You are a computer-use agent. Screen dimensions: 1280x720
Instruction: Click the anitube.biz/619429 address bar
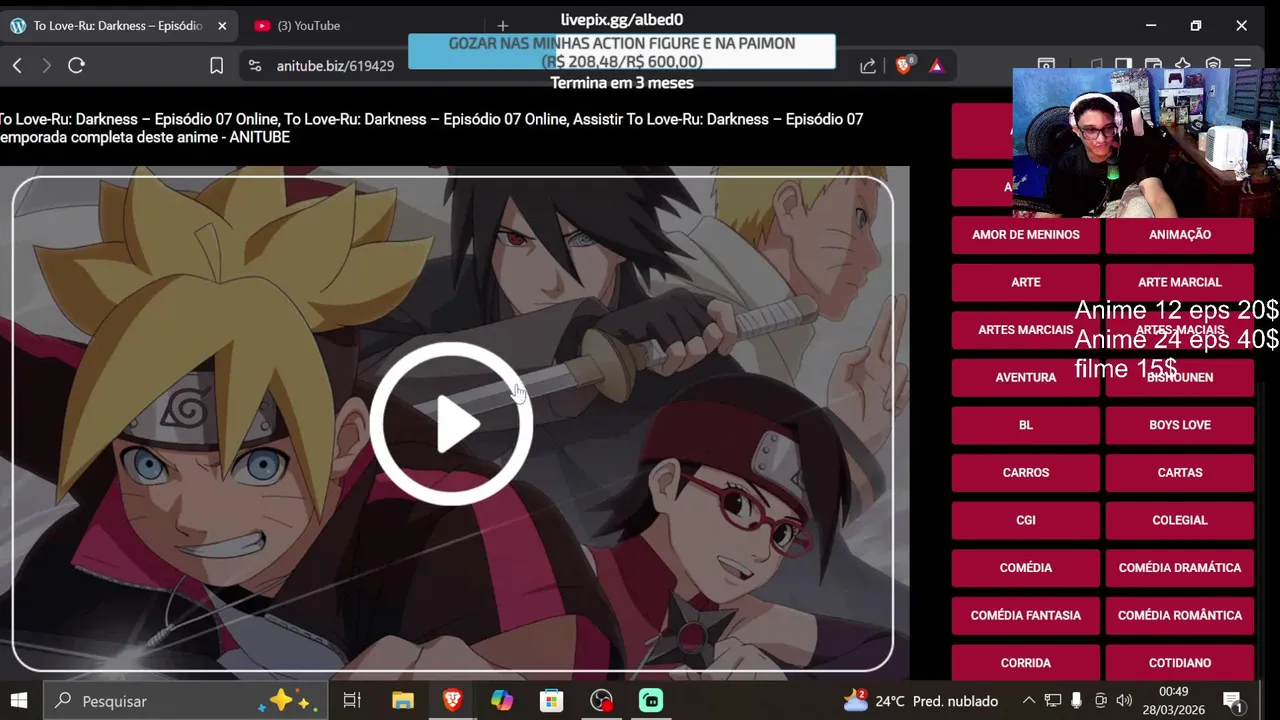point(335,66)
